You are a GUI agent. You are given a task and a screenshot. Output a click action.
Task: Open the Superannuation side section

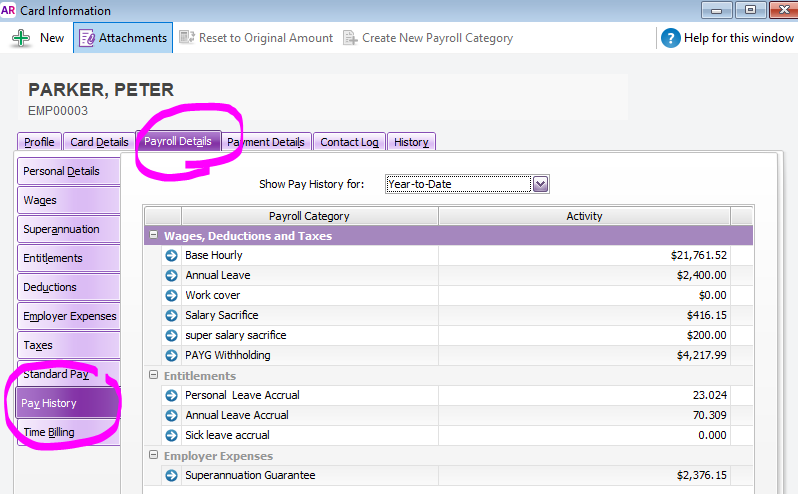(61, 229)
